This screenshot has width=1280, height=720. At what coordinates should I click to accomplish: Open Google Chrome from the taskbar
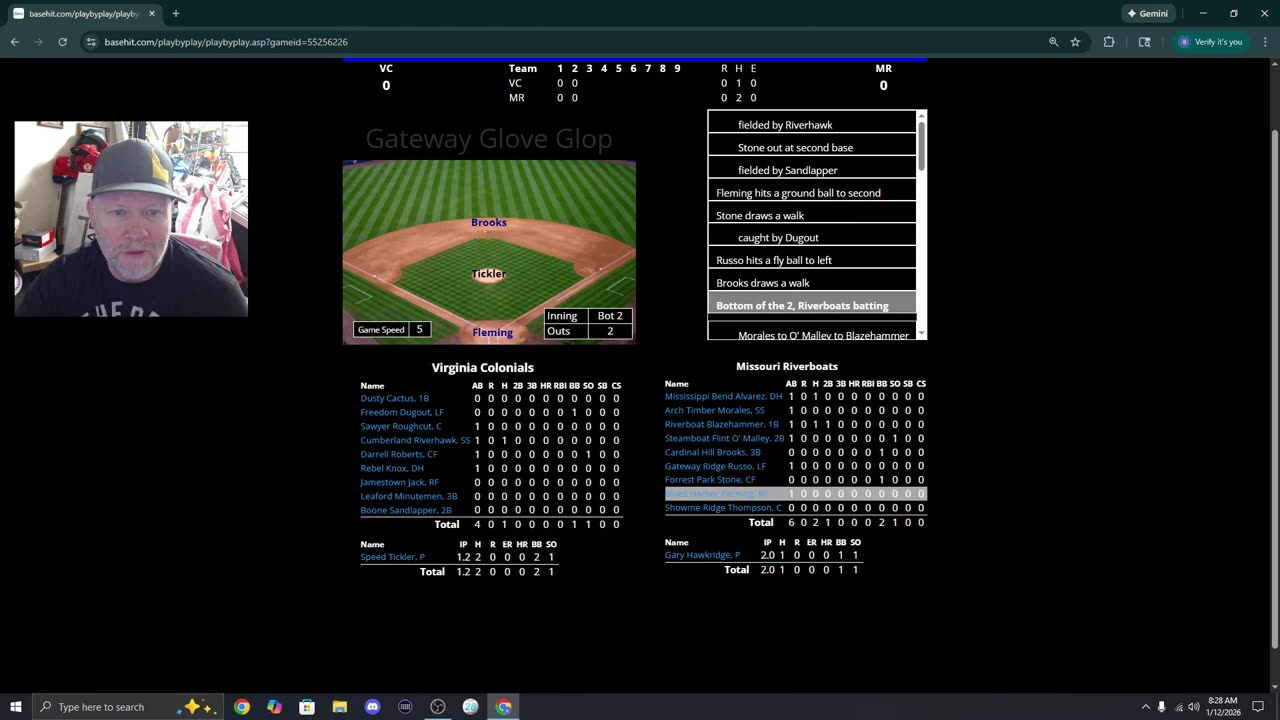[242, 707]
